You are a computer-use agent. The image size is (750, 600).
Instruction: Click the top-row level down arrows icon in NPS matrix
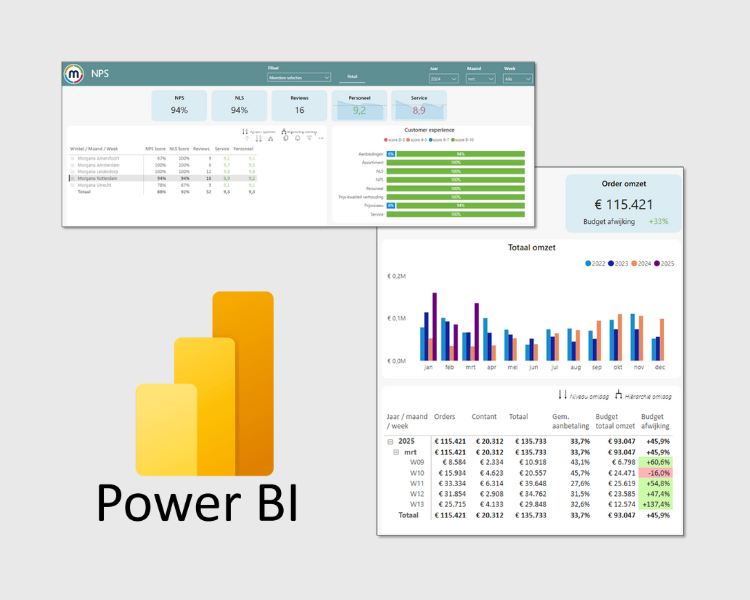(245, 131)
